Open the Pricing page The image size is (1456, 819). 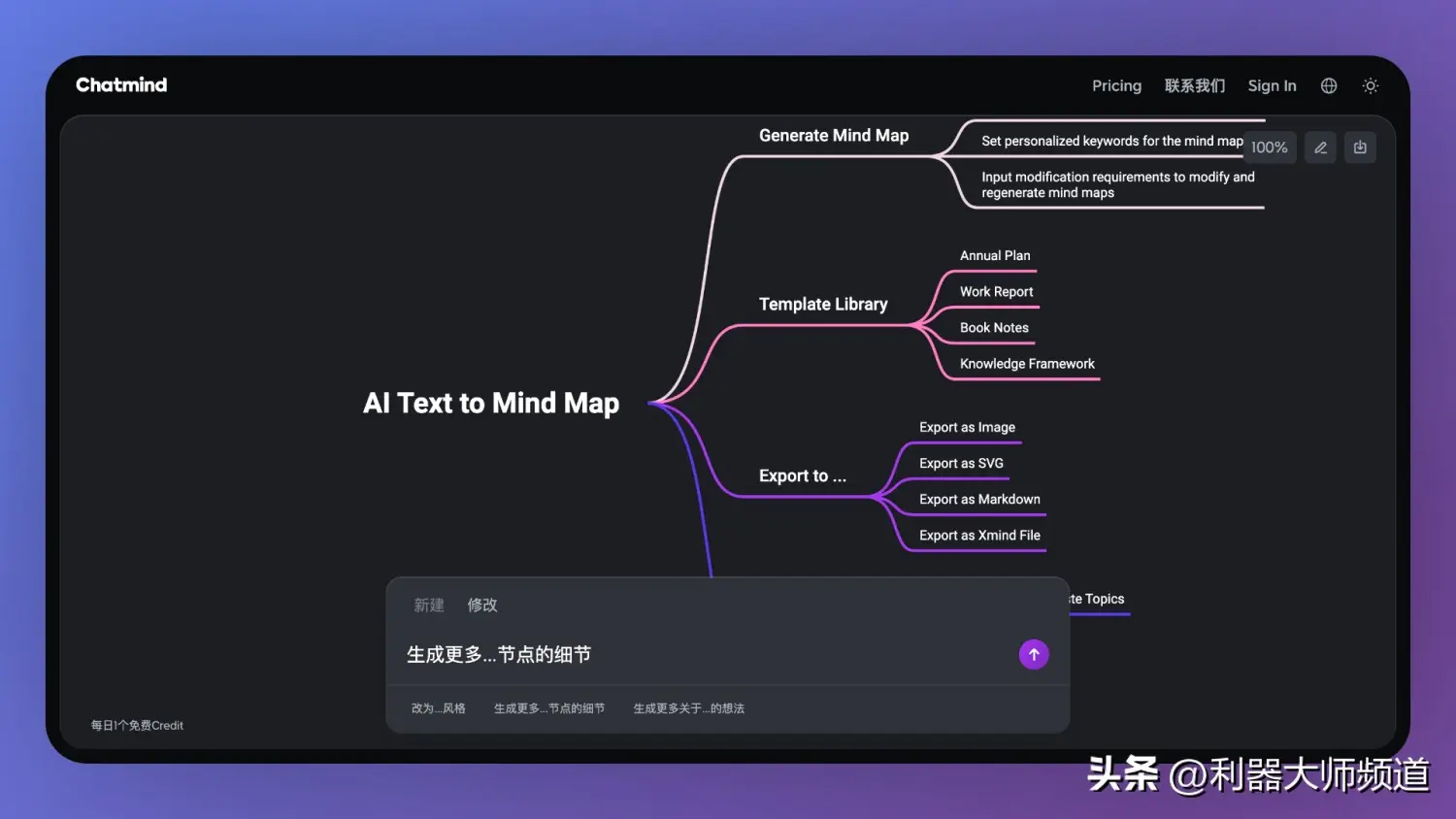[x=1116, y=85]
